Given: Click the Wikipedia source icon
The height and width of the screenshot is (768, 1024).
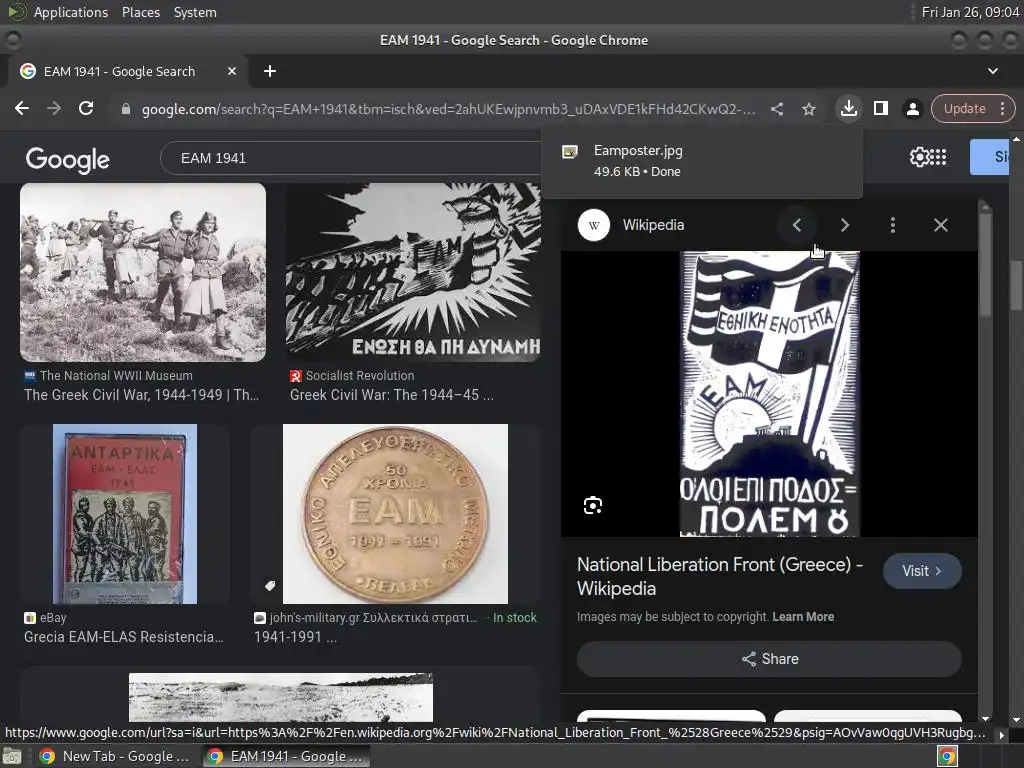Looking at the screenshot, I should pos(594,225).
